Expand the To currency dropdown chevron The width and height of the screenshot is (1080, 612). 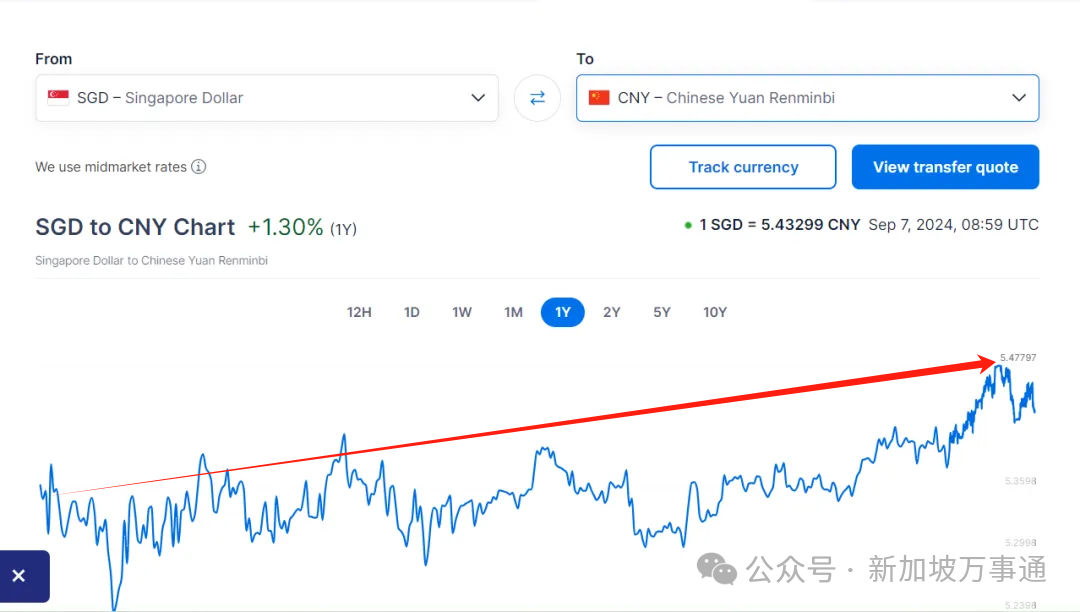pos(1019,98)
